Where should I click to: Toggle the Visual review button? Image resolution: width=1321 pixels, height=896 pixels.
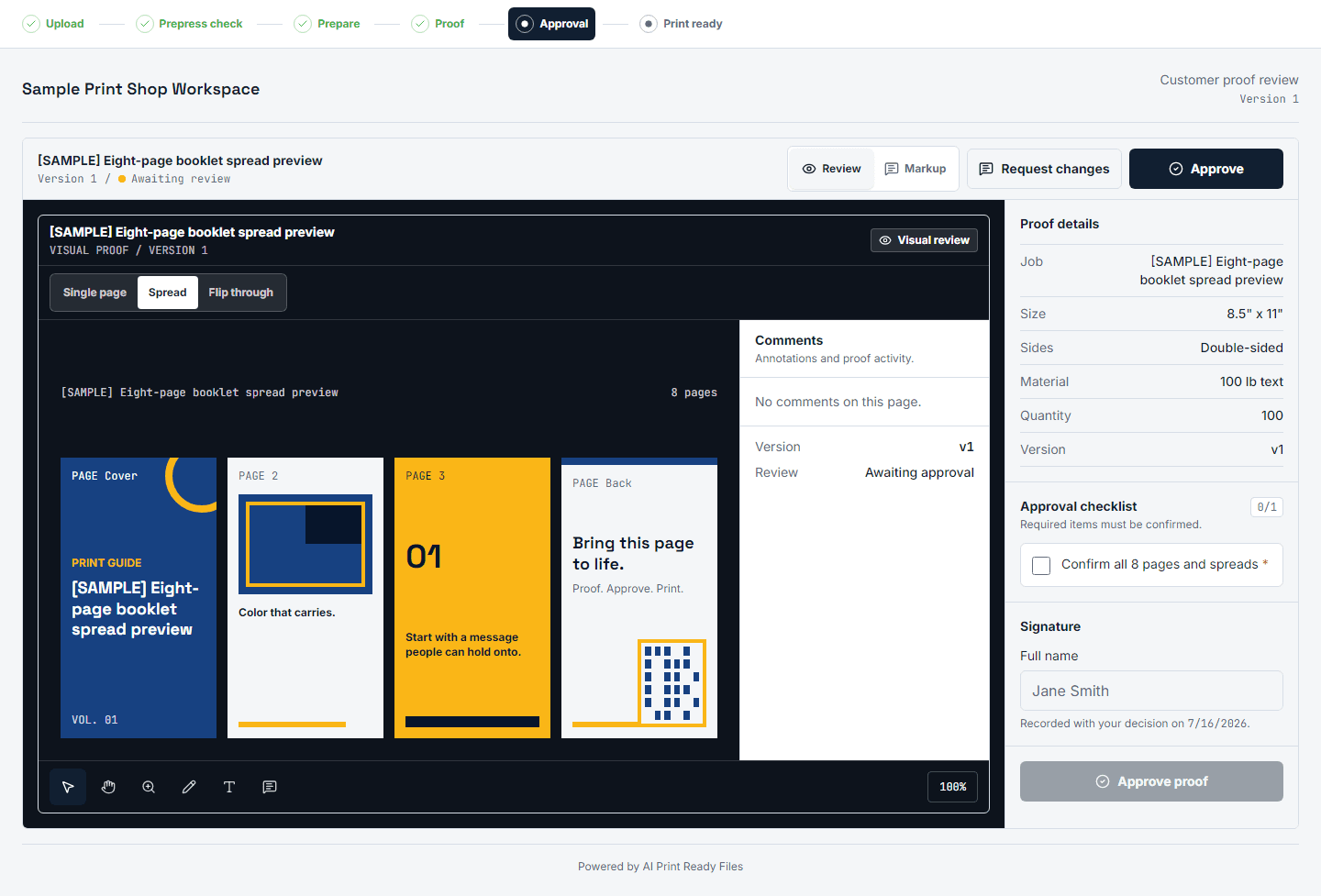point(924,240)
